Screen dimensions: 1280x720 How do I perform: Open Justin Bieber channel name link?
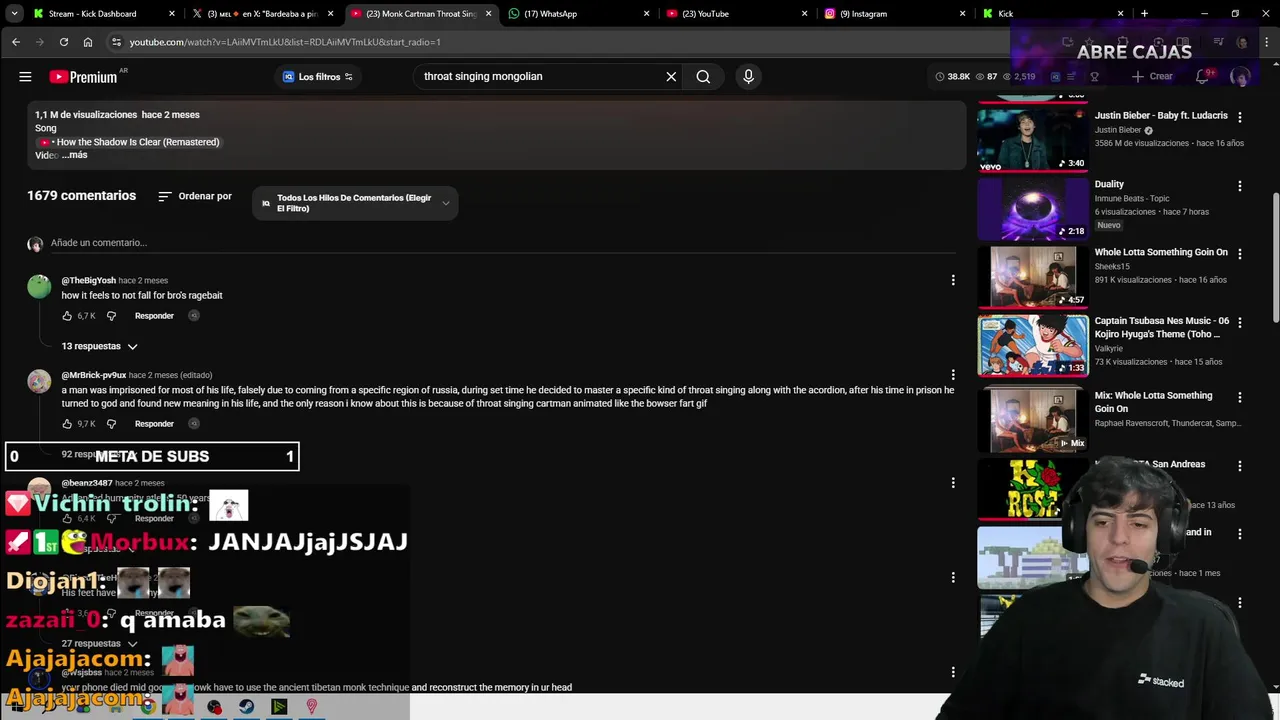[1118, 130]
